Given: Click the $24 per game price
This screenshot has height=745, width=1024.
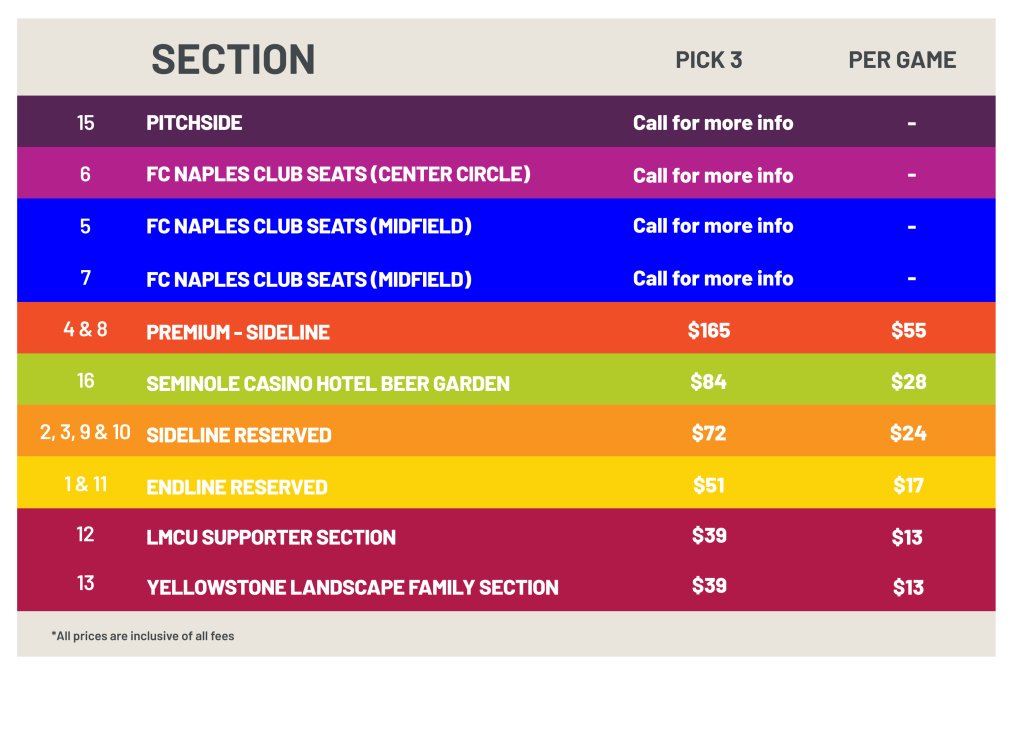Looking at the screenshot, I should click(908, 433).
